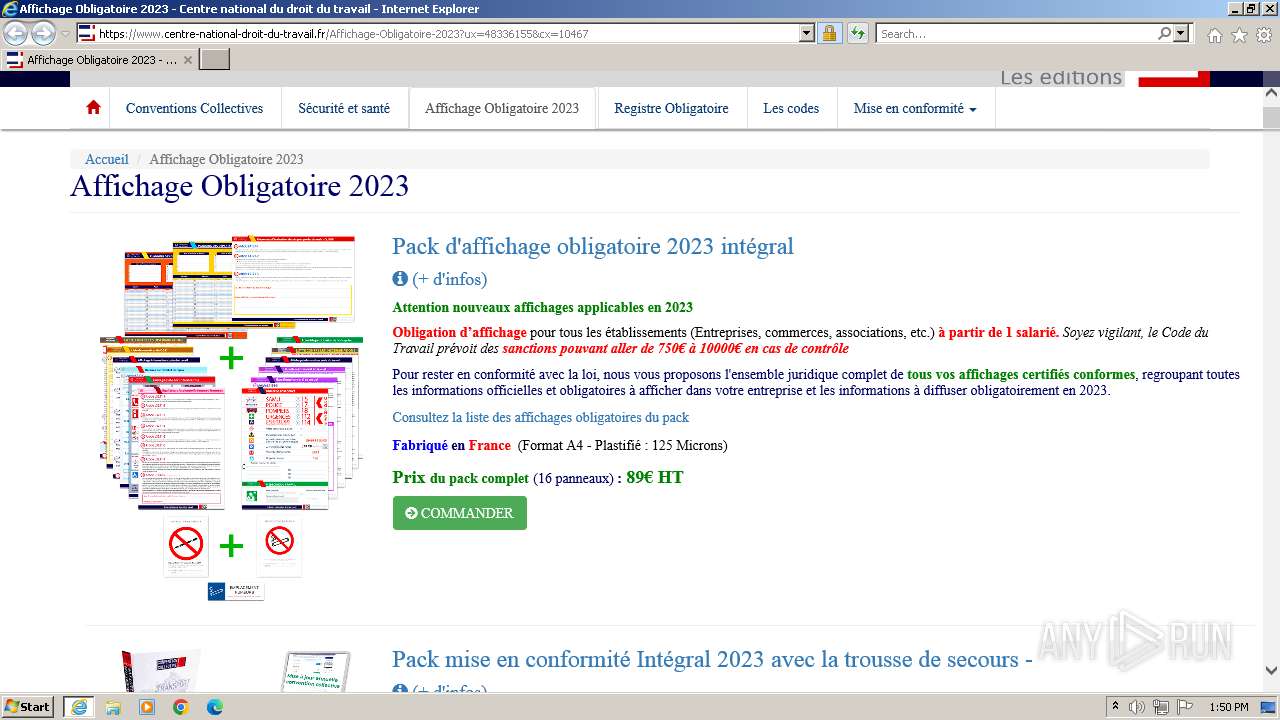Click the no-smoking signs image
Image resolution: width=1280 pixels, height=720 pixels.
click(x=232, y=547)
